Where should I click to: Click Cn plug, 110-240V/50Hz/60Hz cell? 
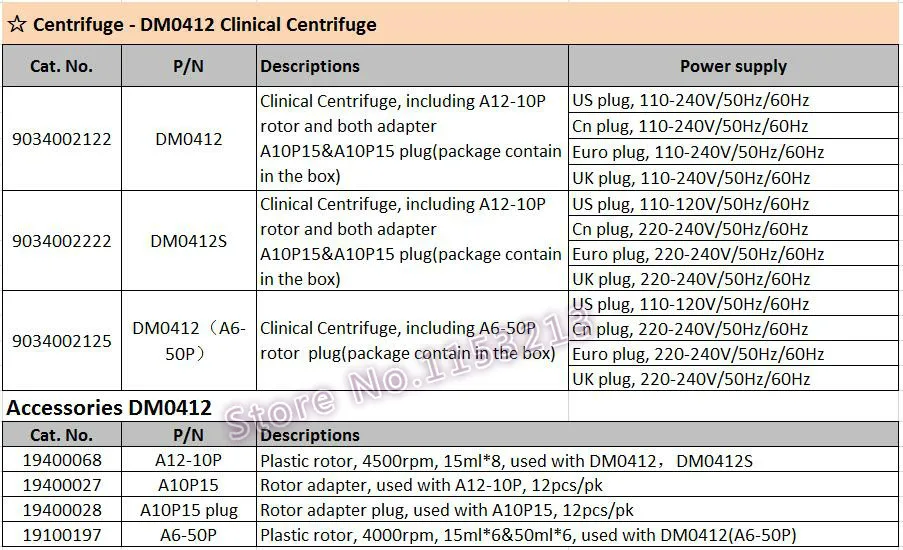(x=733, y=126)
